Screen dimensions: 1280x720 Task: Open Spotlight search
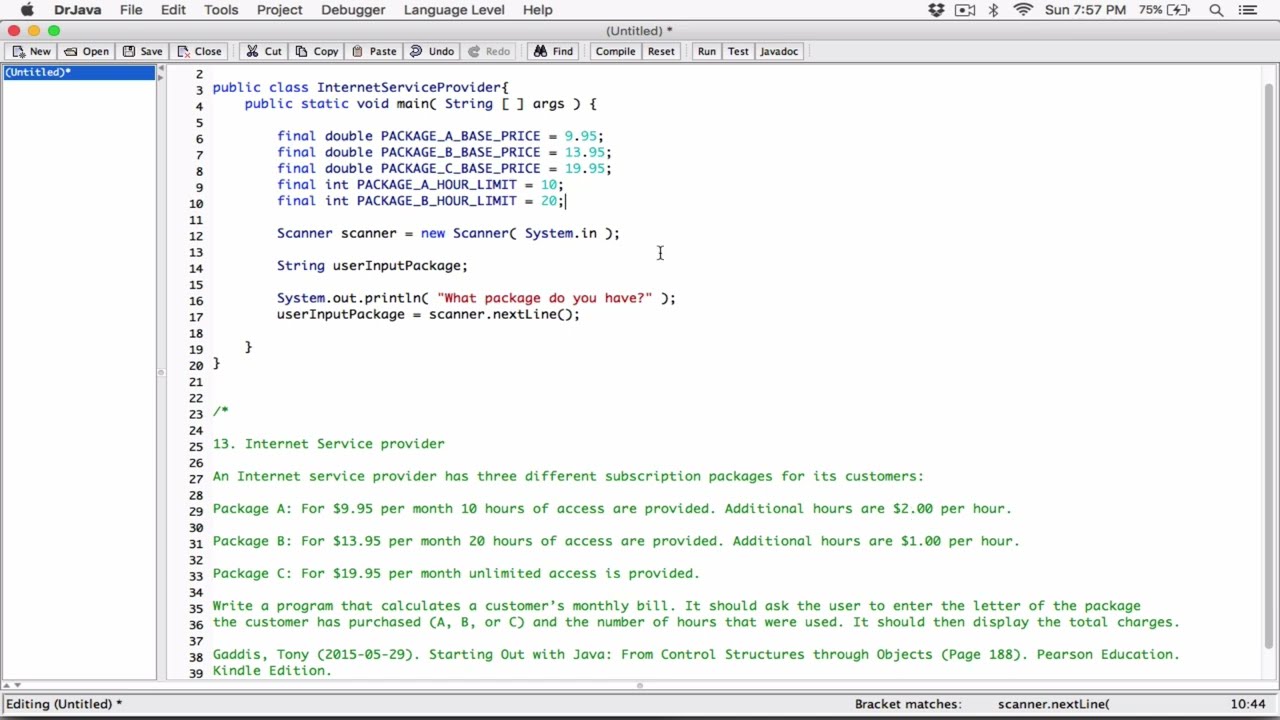(1216, 10)
